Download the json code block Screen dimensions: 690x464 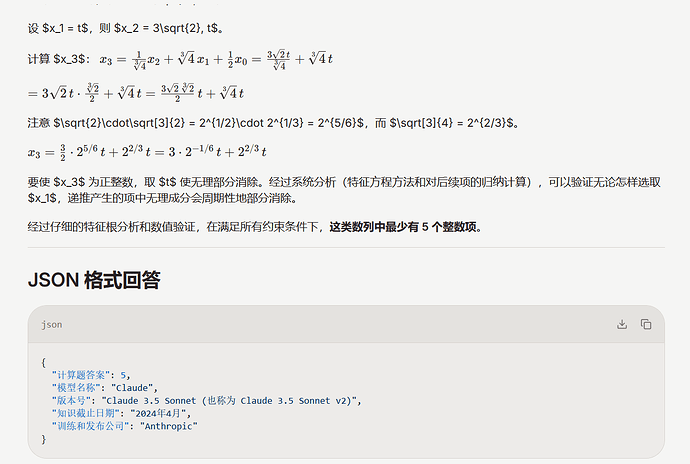[622, 324]
